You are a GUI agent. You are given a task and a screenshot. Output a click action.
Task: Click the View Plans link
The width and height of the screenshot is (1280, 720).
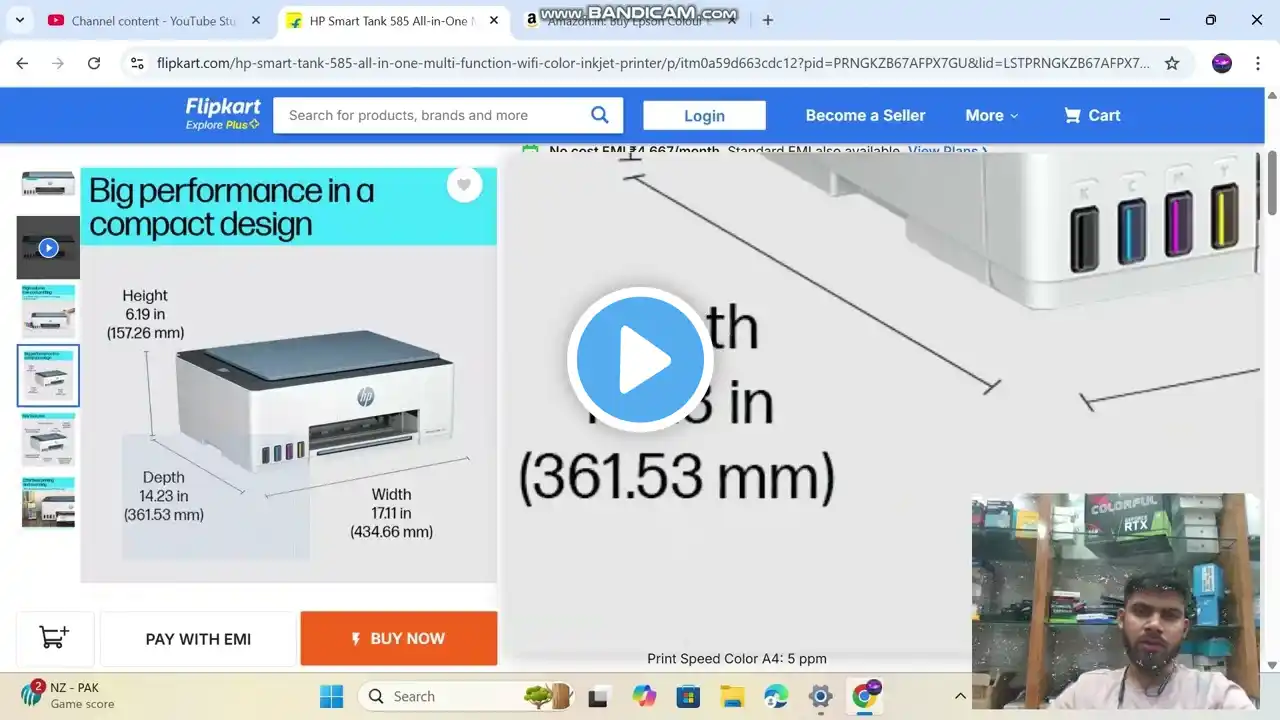947,151
